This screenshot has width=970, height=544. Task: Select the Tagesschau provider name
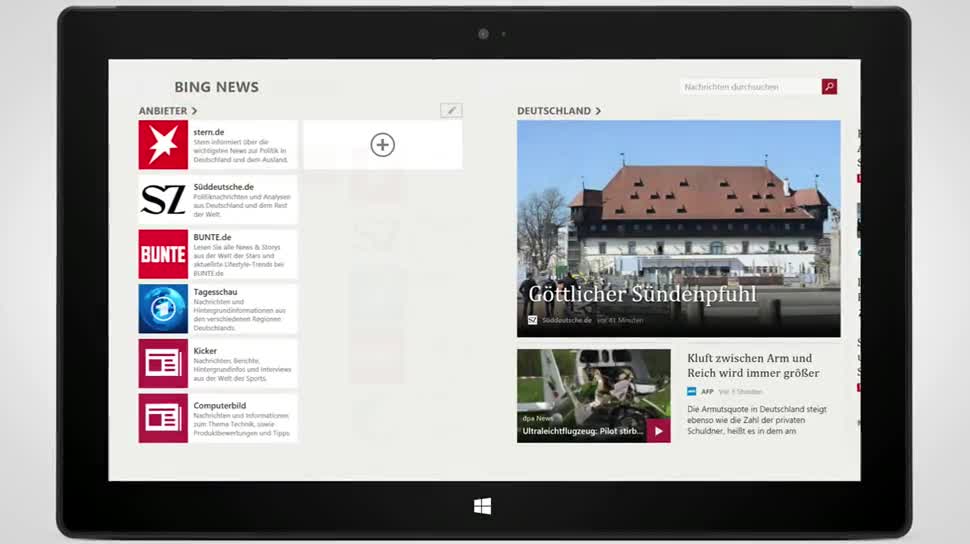pos(215,292)
